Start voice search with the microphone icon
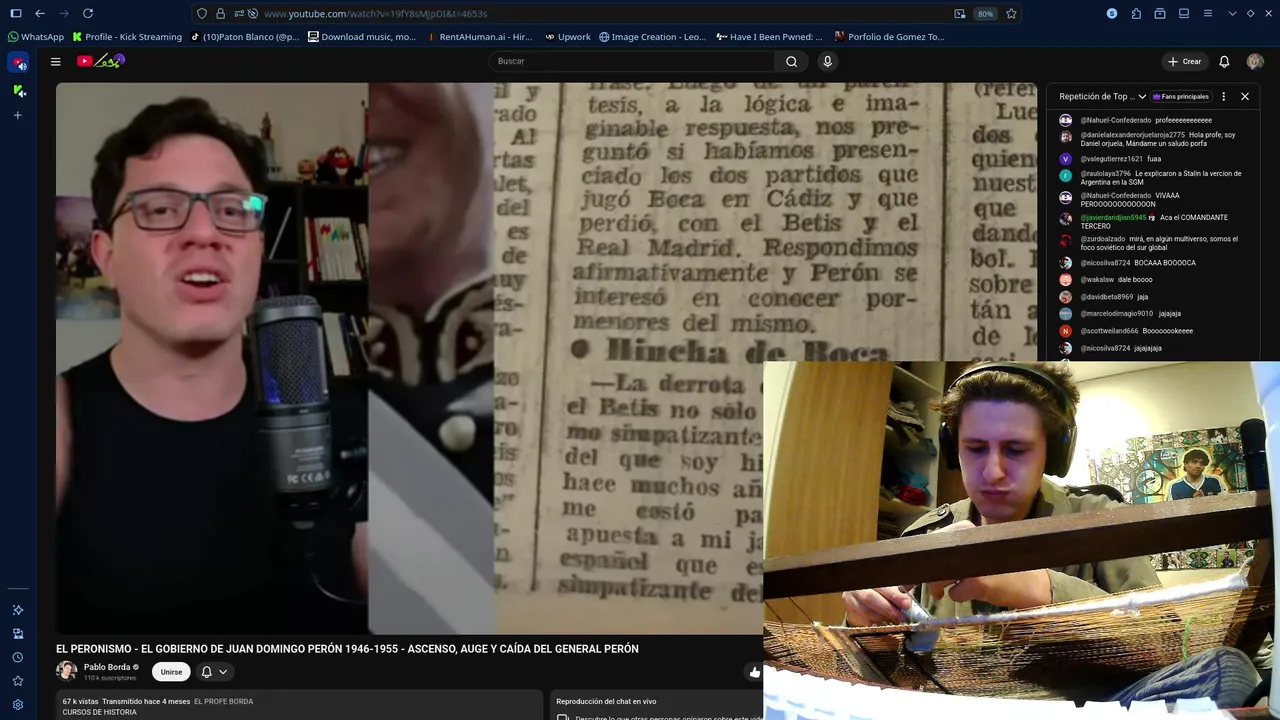1280x720 pixels. 827,61
